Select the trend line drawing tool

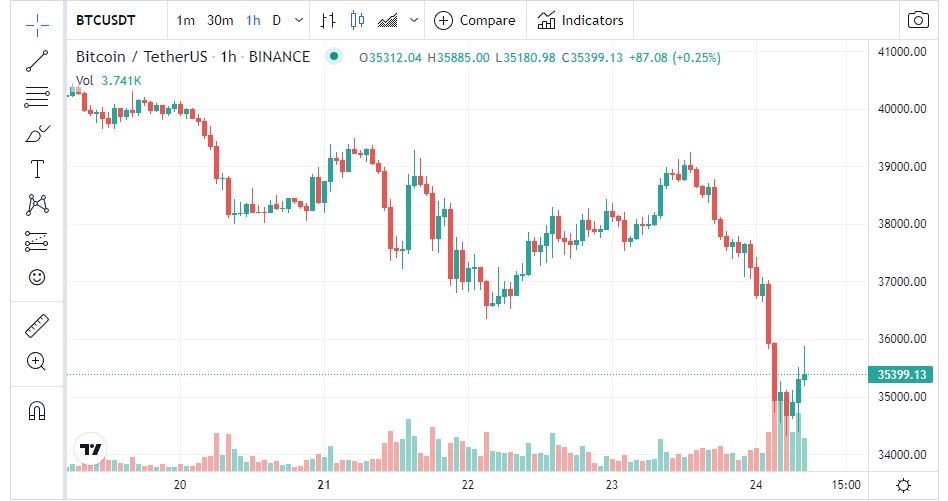click(37, 60)
